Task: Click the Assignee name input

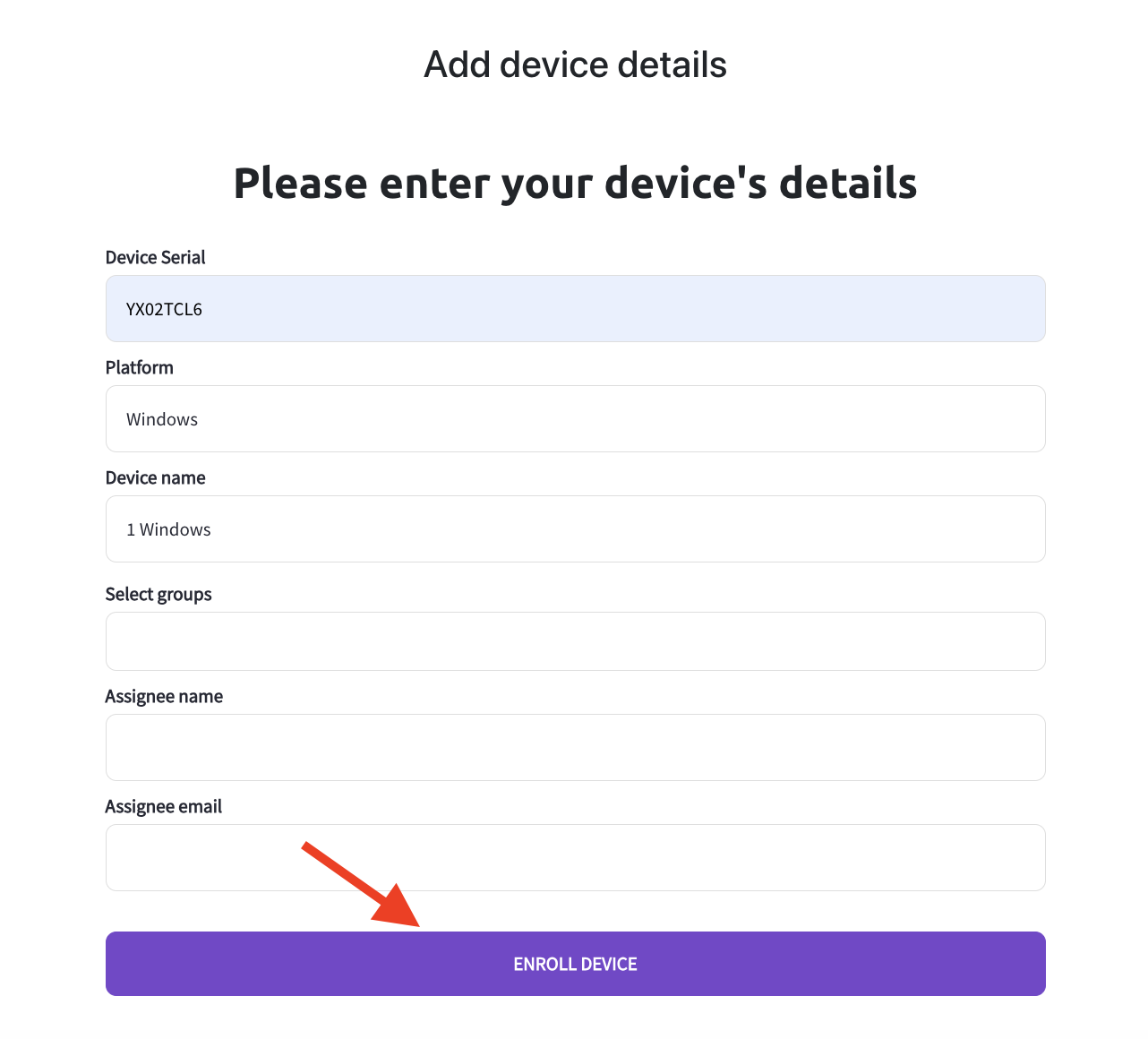Action: pos(575,747)
